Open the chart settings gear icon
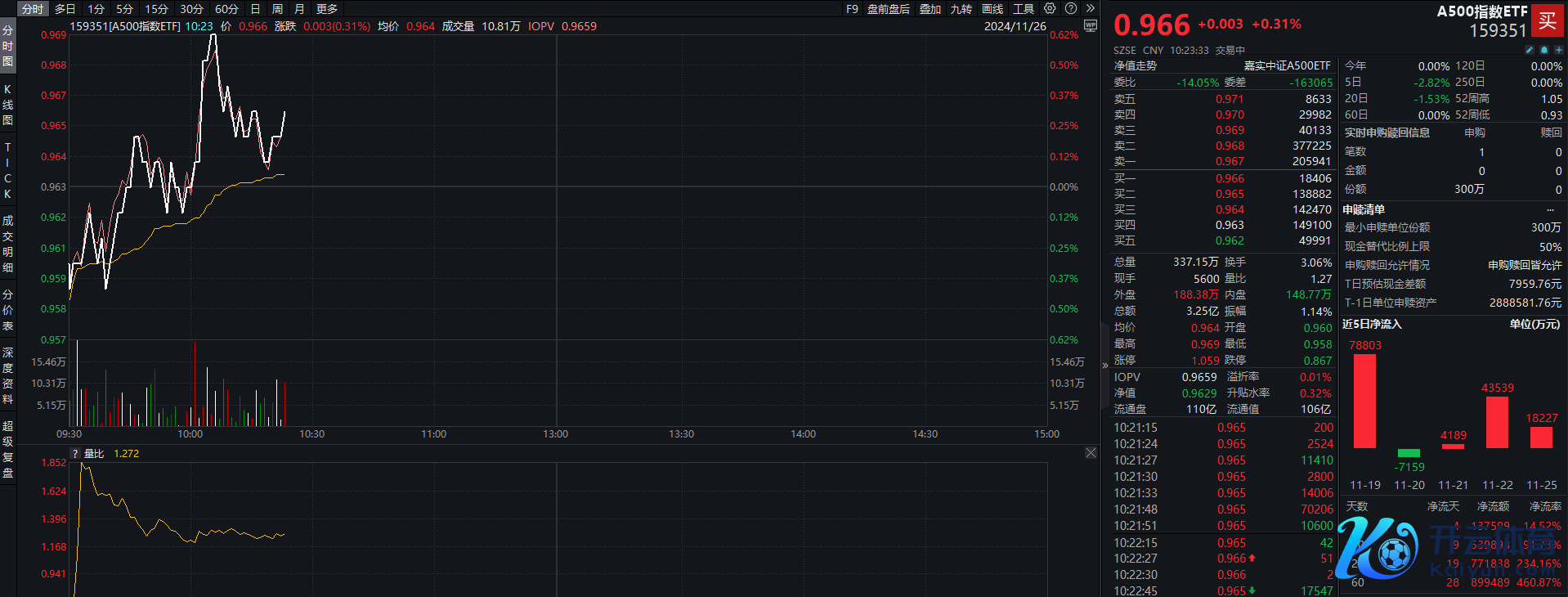Screen dimensions: 1568x597 tap(1050, 8)
